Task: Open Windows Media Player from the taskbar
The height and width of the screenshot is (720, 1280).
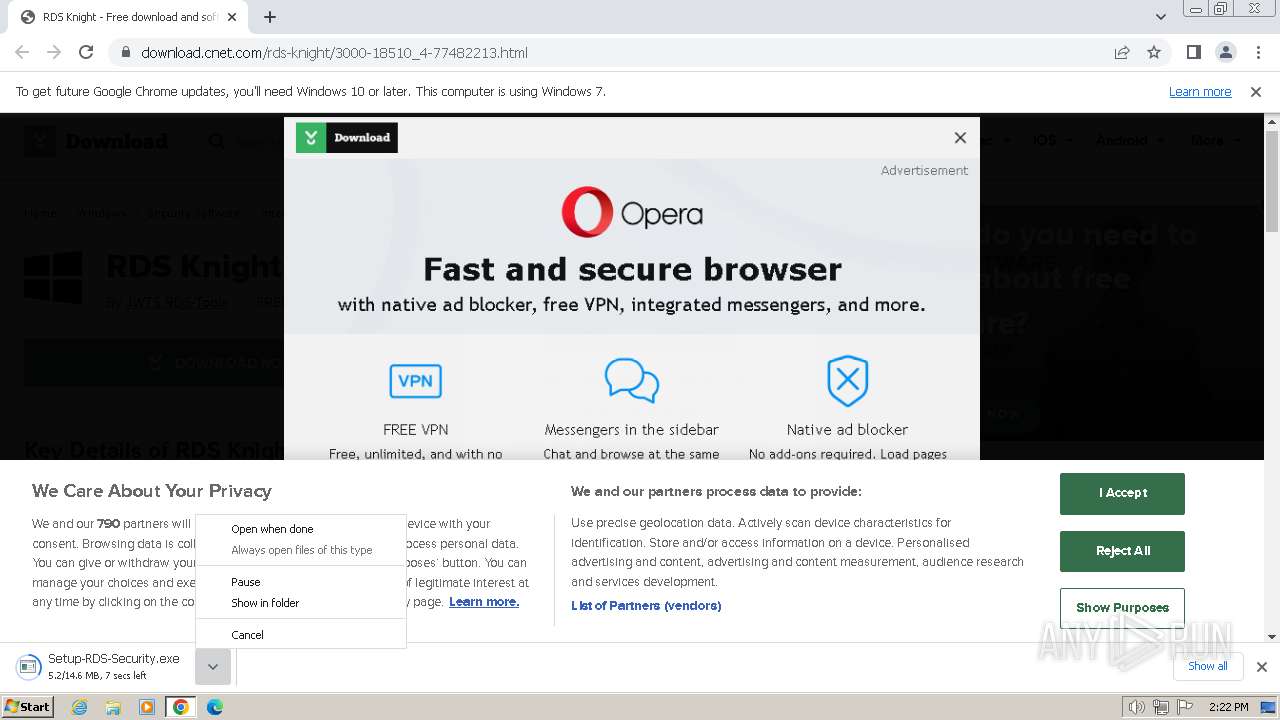Action: (147, 707)
